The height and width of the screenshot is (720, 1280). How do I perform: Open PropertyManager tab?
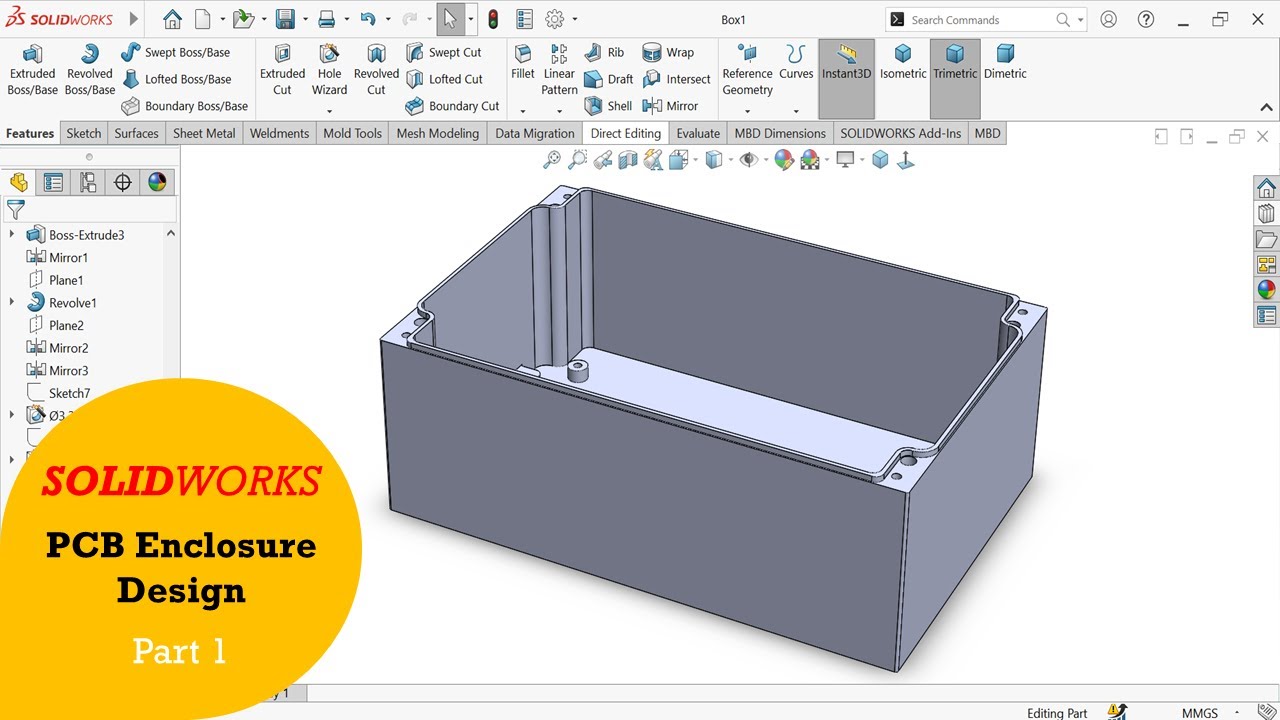coord(53,182)
